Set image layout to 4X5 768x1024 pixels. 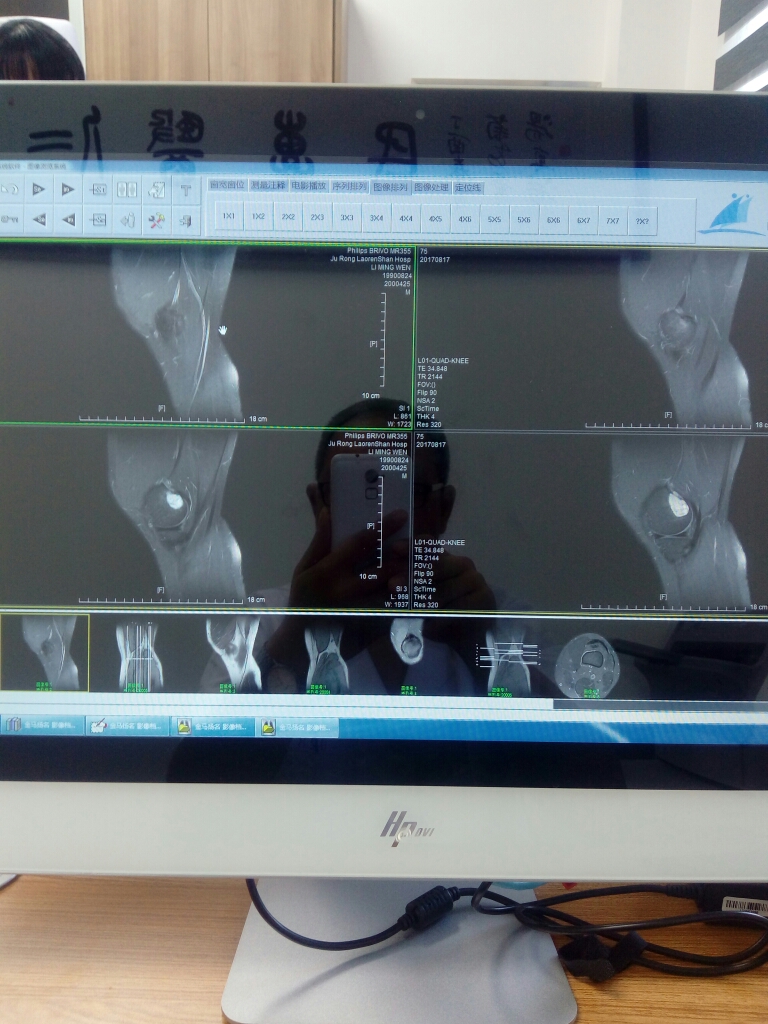click(436, 219)
